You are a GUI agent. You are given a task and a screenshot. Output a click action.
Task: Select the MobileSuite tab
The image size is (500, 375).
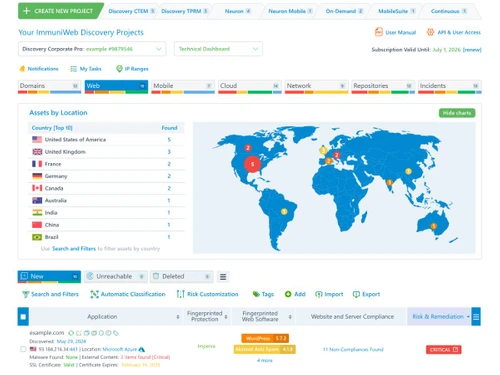point(396,11)
